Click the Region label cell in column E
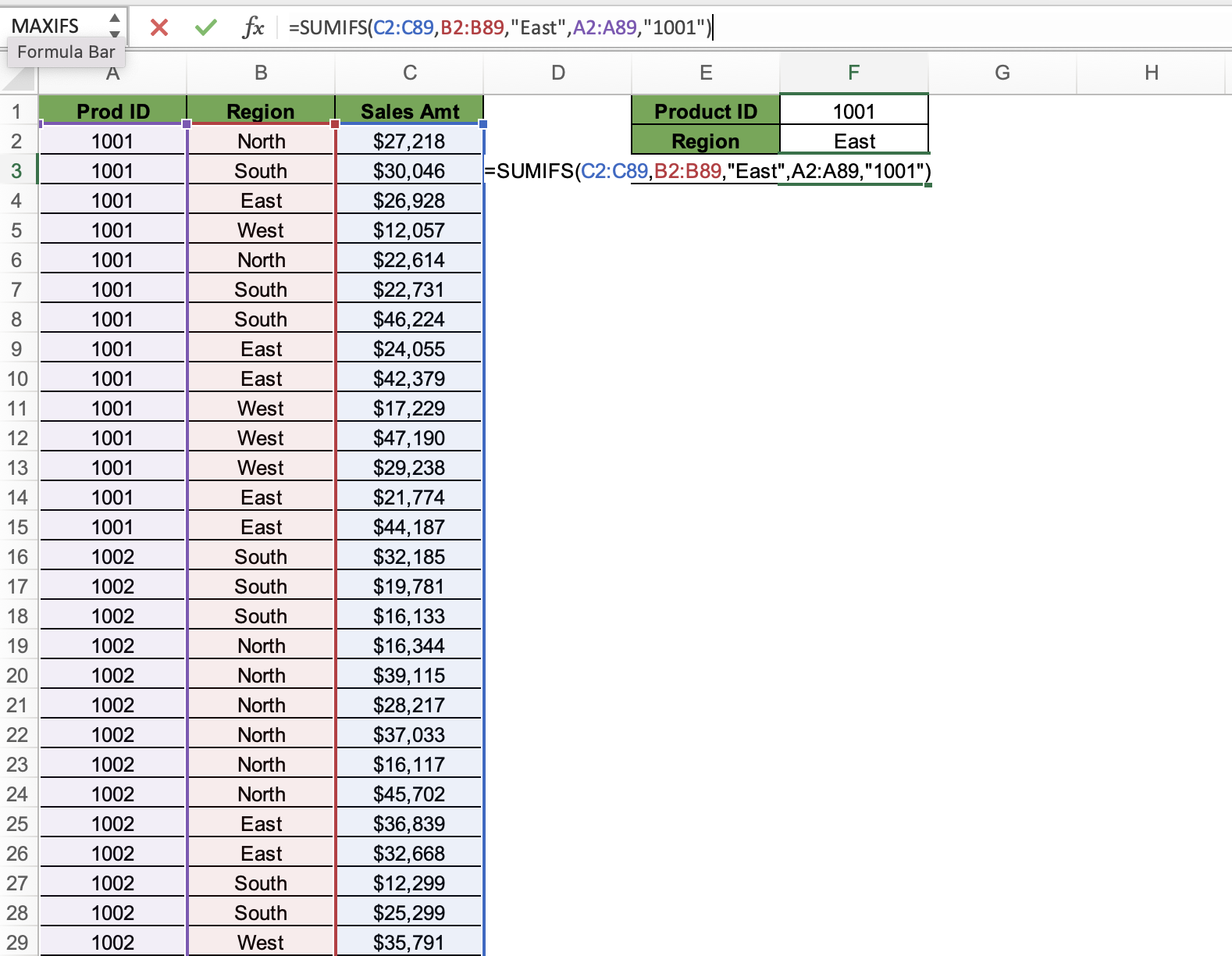 tap(706, 141)
